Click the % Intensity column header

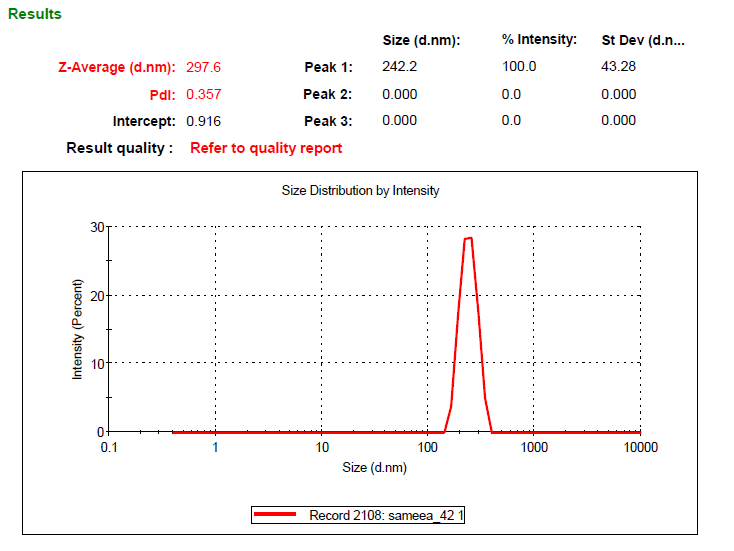pos(539,40)
